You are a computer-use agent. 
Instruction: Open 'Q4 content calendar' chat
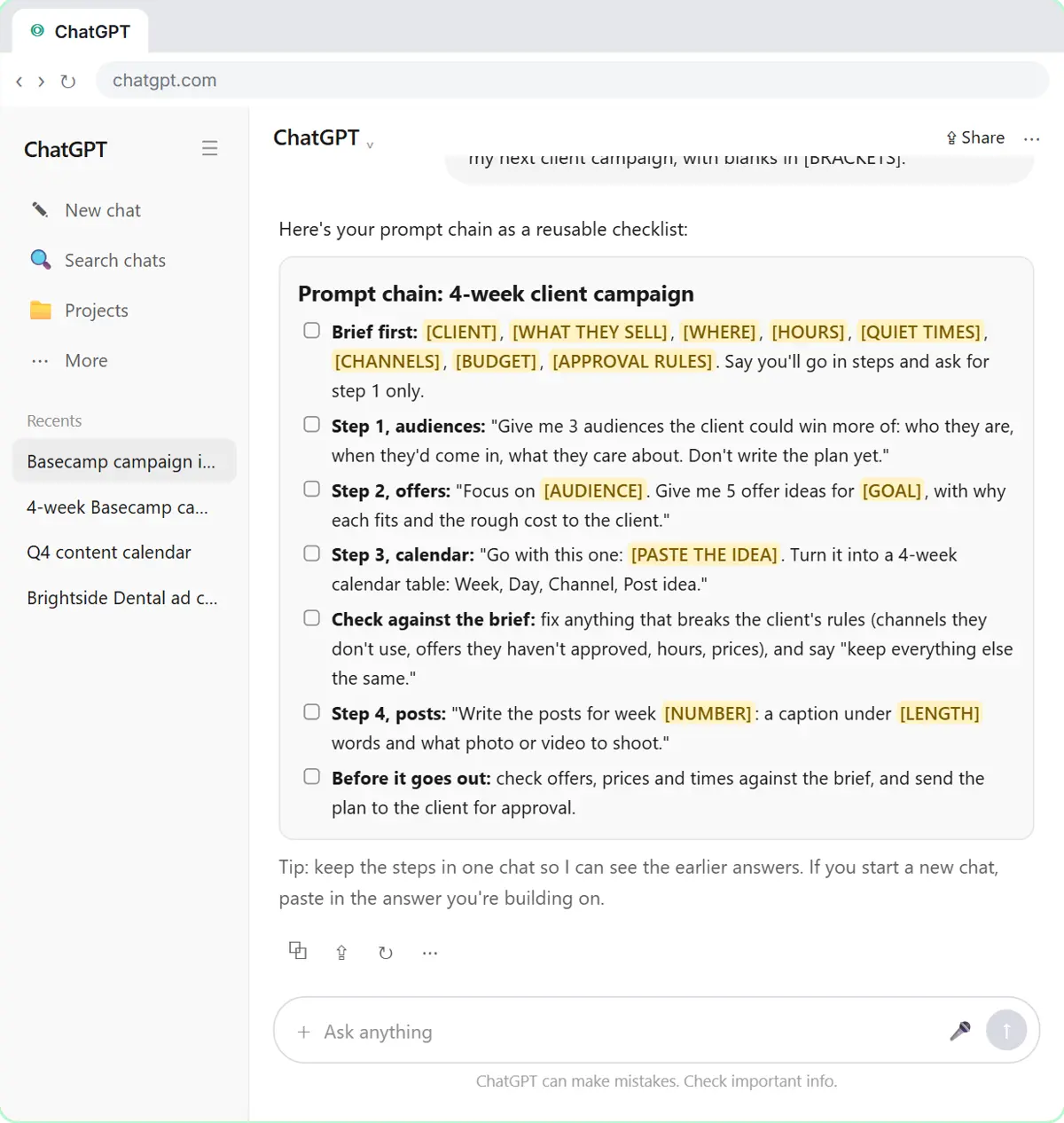124,553
